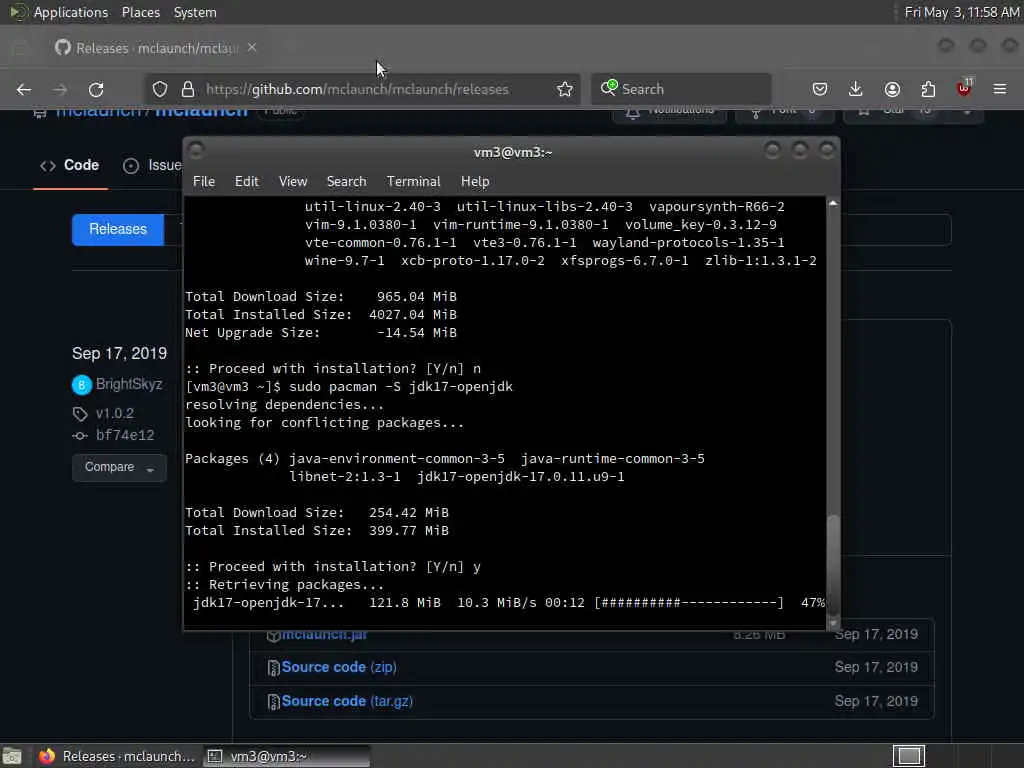Viewport: 1024px width, 768px height.
Task: Click terminal scrollbar up arrow
Action: 833,203
